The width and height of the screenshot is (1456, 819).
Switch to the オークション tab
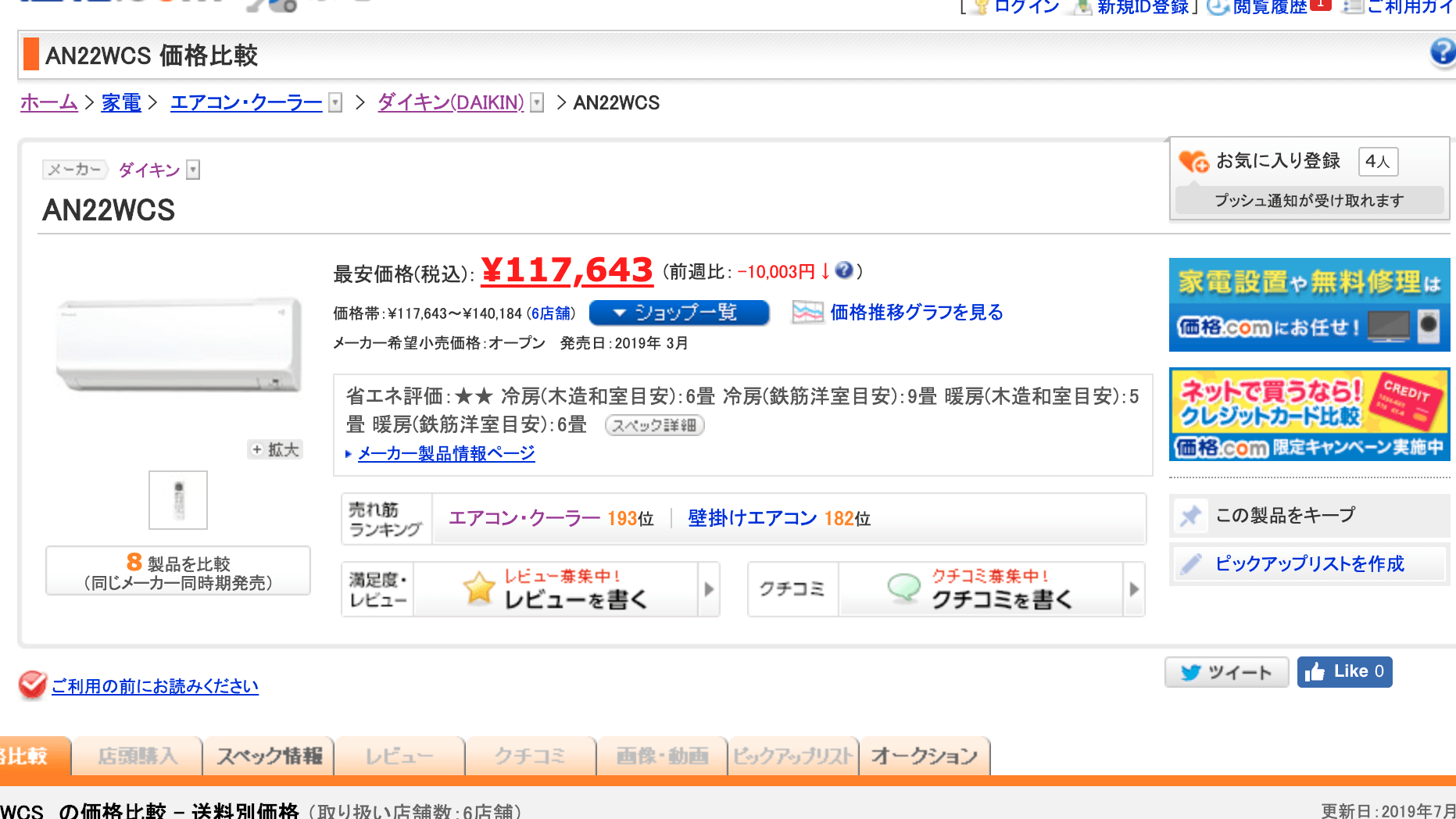pos(924,756)
